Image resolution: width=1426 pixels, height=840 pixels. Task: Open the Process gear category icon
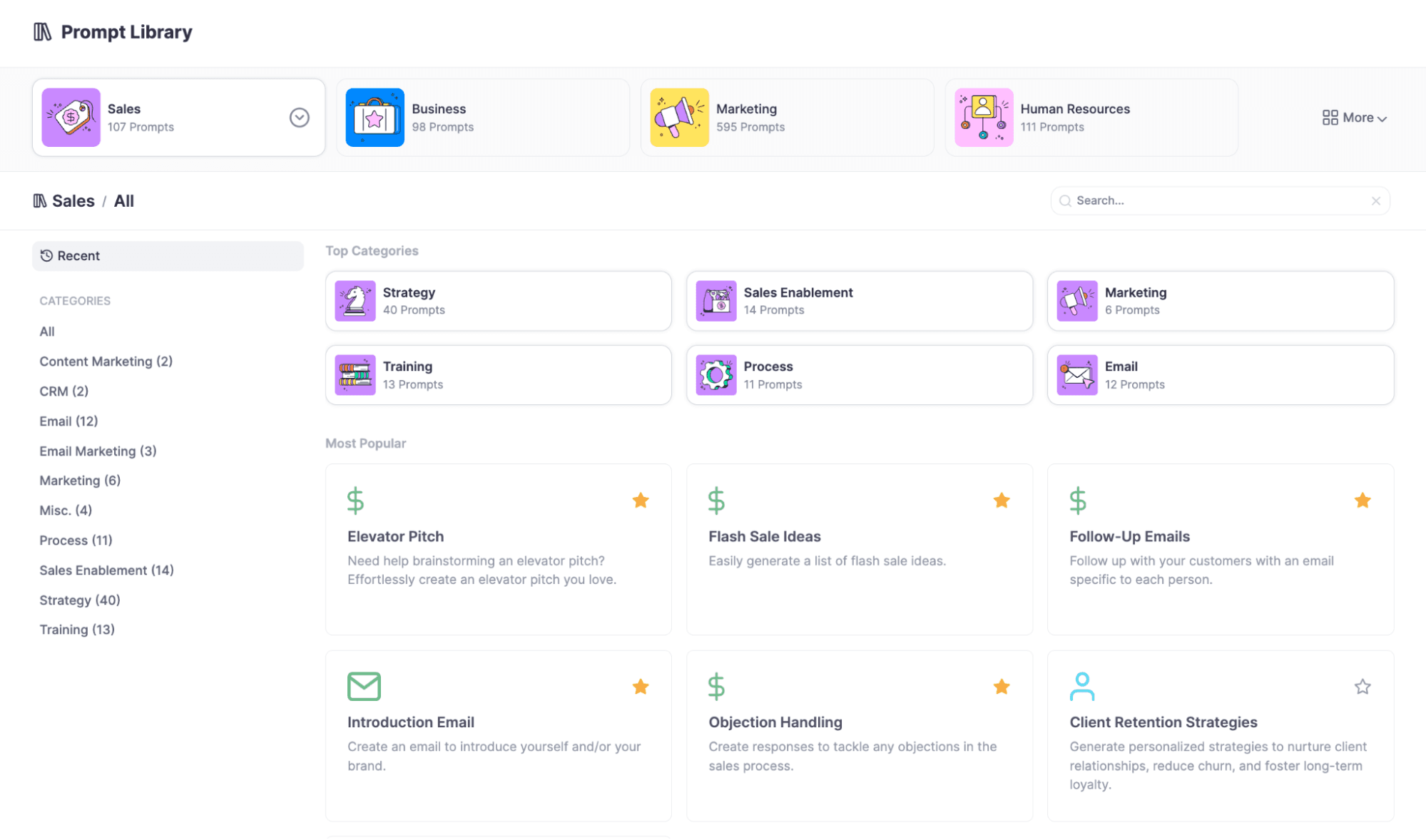pos(715,375)
